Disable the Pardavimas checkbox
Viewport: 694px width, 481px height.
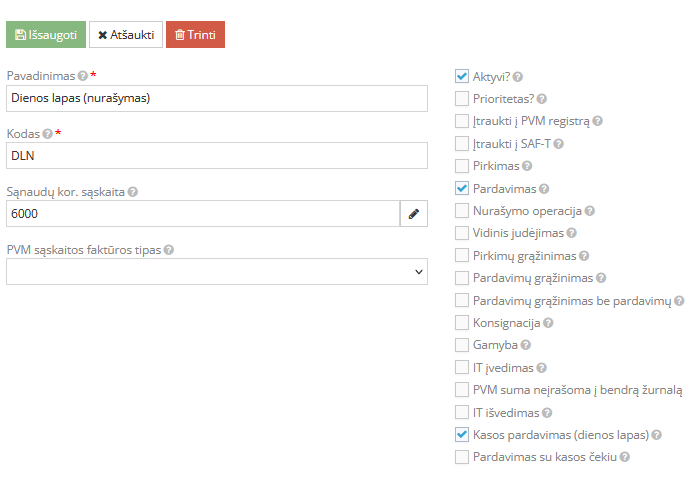coord(461,188)
